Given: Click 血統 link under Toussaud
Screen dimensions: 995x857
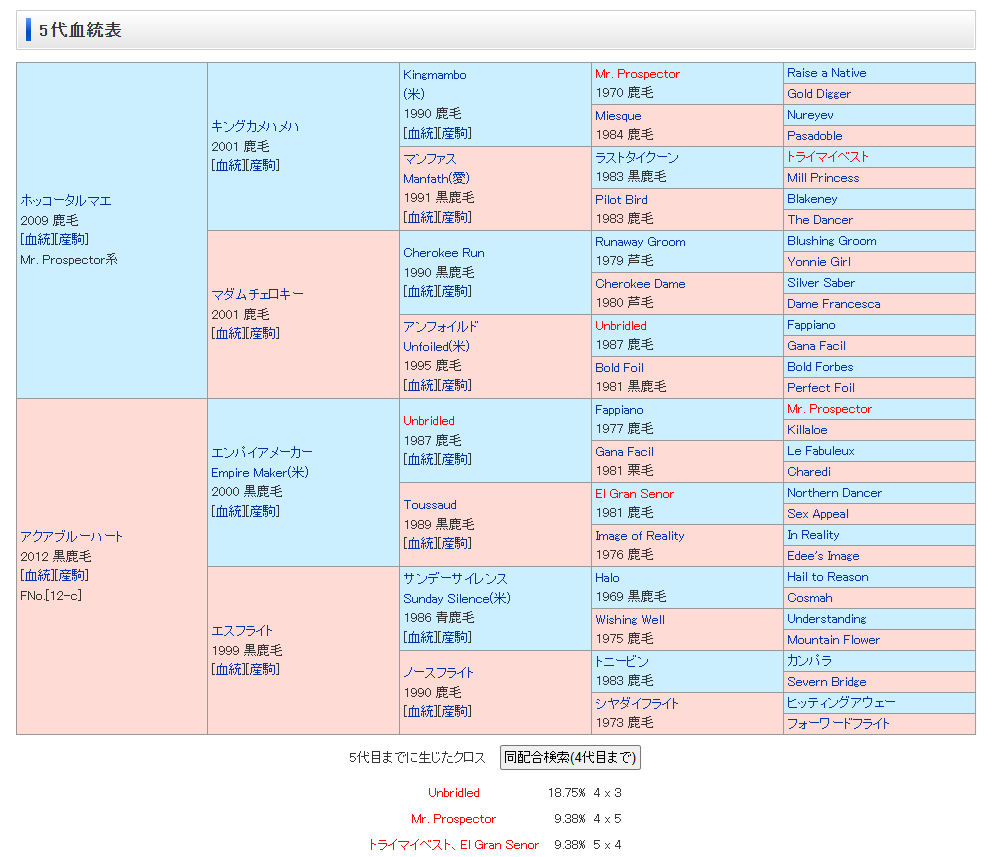Looking at the screenshot, I should coord(420,543).
